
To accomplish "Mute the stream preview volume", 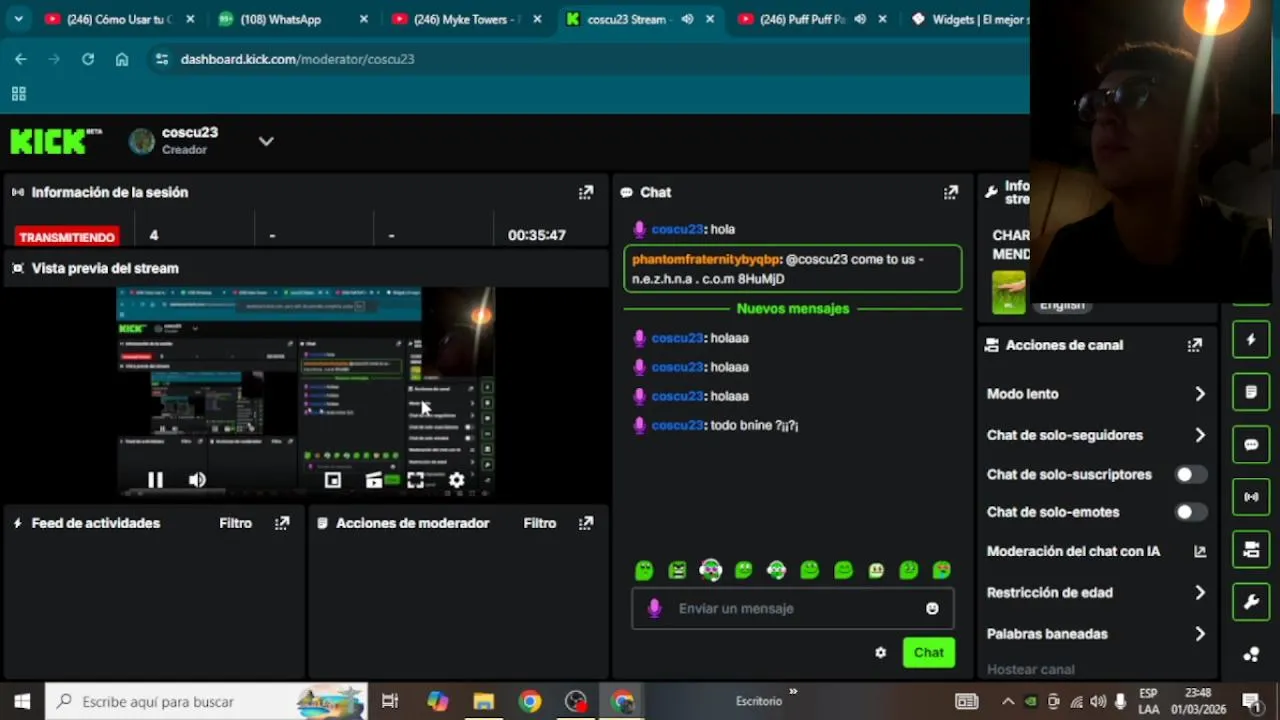I will (197, 480).
